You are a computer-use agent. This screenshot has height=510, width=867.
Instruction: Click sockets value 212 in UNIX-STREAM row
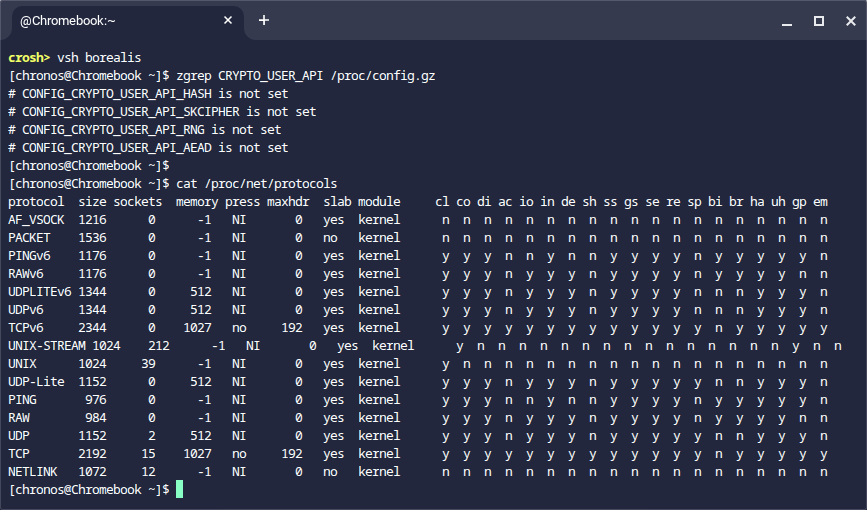[159, 346]
